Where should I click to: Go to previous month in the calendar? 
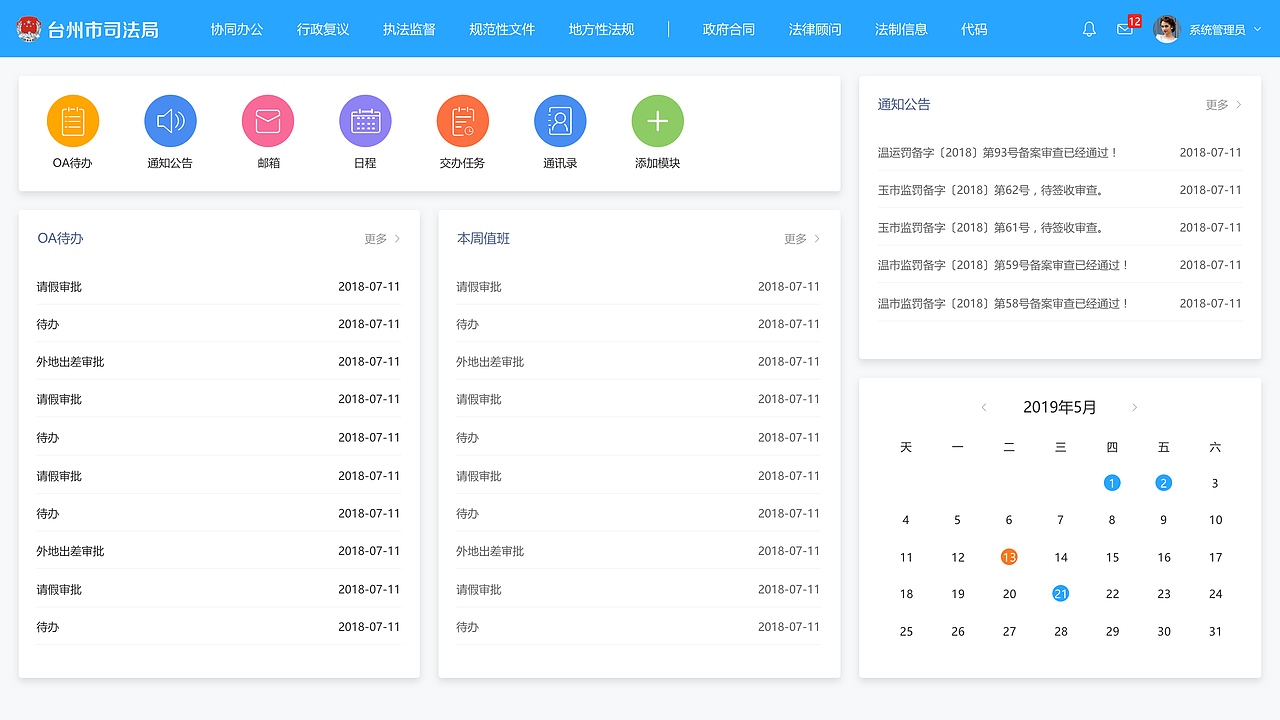984,407
